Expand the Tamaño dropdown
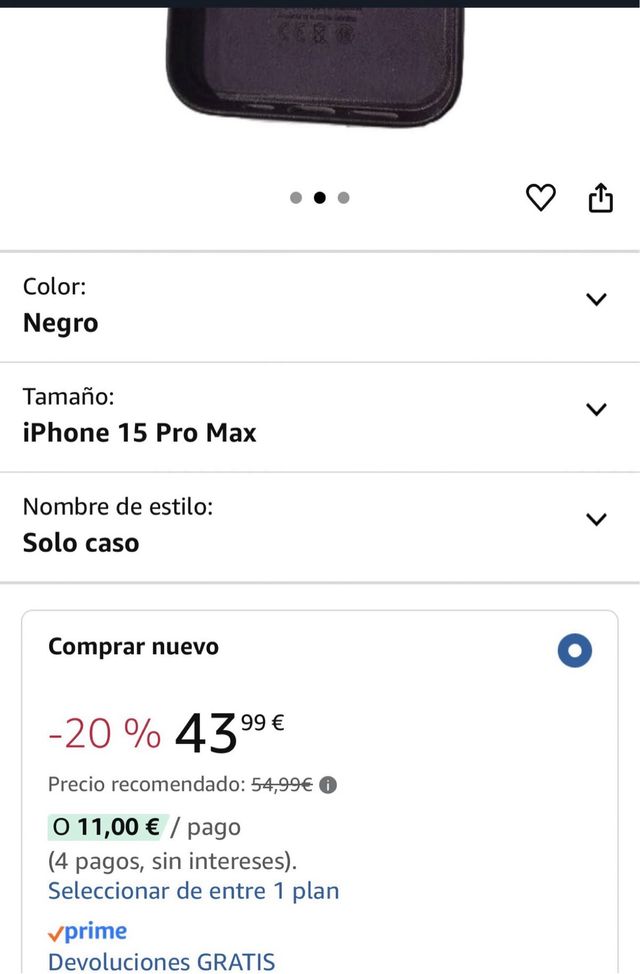Image resolution: width=640 pixels, height=974 pixels. click(596, 409)
